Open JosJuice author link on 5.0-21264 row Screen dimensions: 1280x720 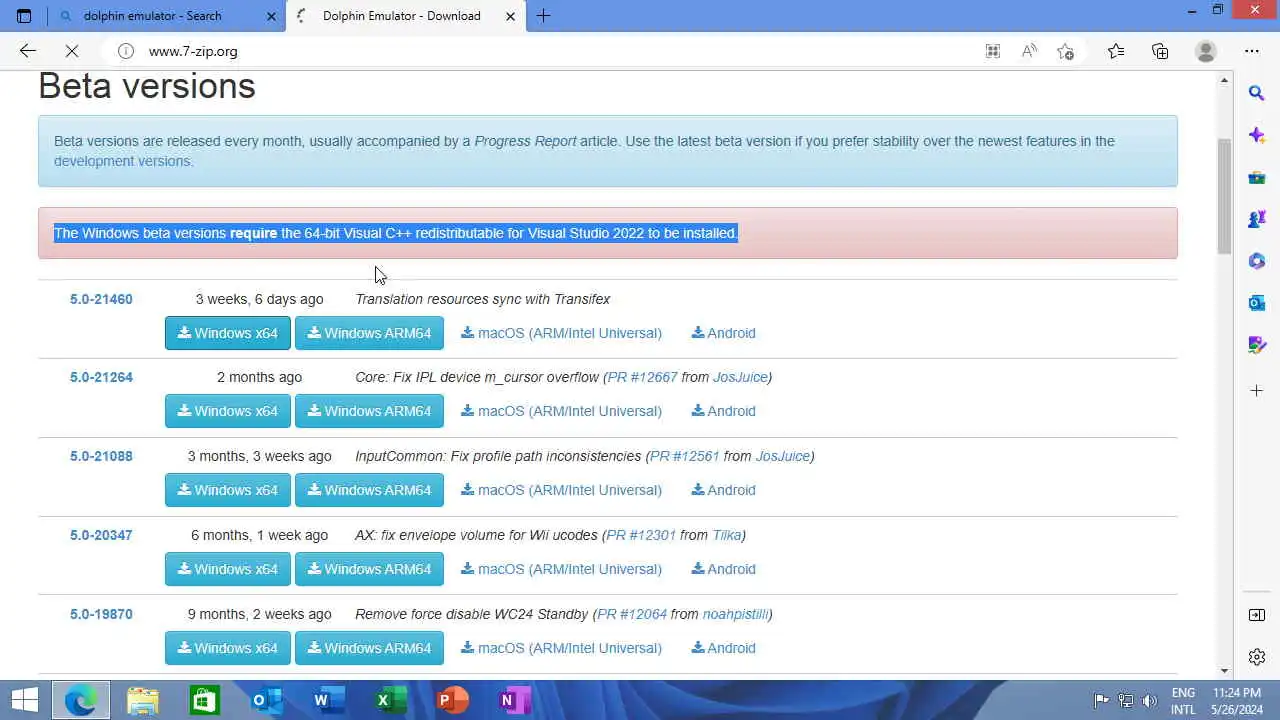pos(740,377)
